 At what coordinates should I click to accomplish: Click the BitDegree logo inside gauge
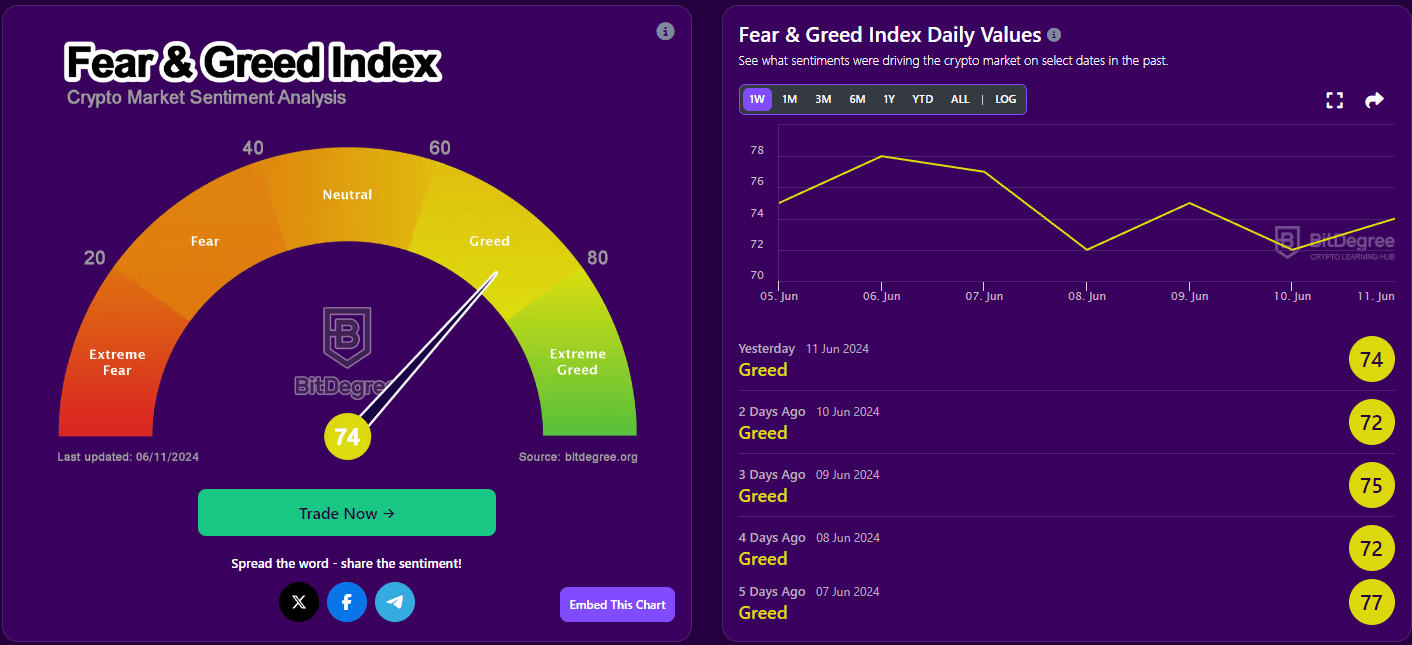click(x=346, y=351)
